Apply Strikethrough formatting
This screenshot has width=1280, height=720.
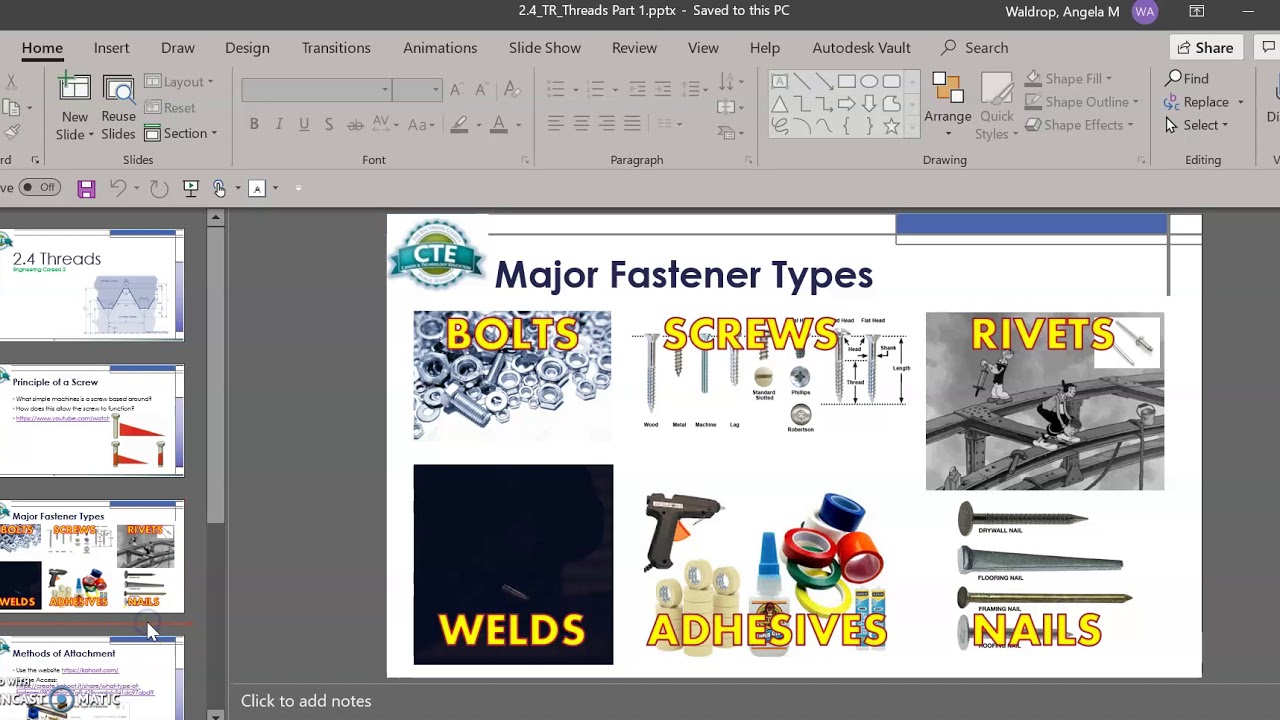click(x=355, y=124)
